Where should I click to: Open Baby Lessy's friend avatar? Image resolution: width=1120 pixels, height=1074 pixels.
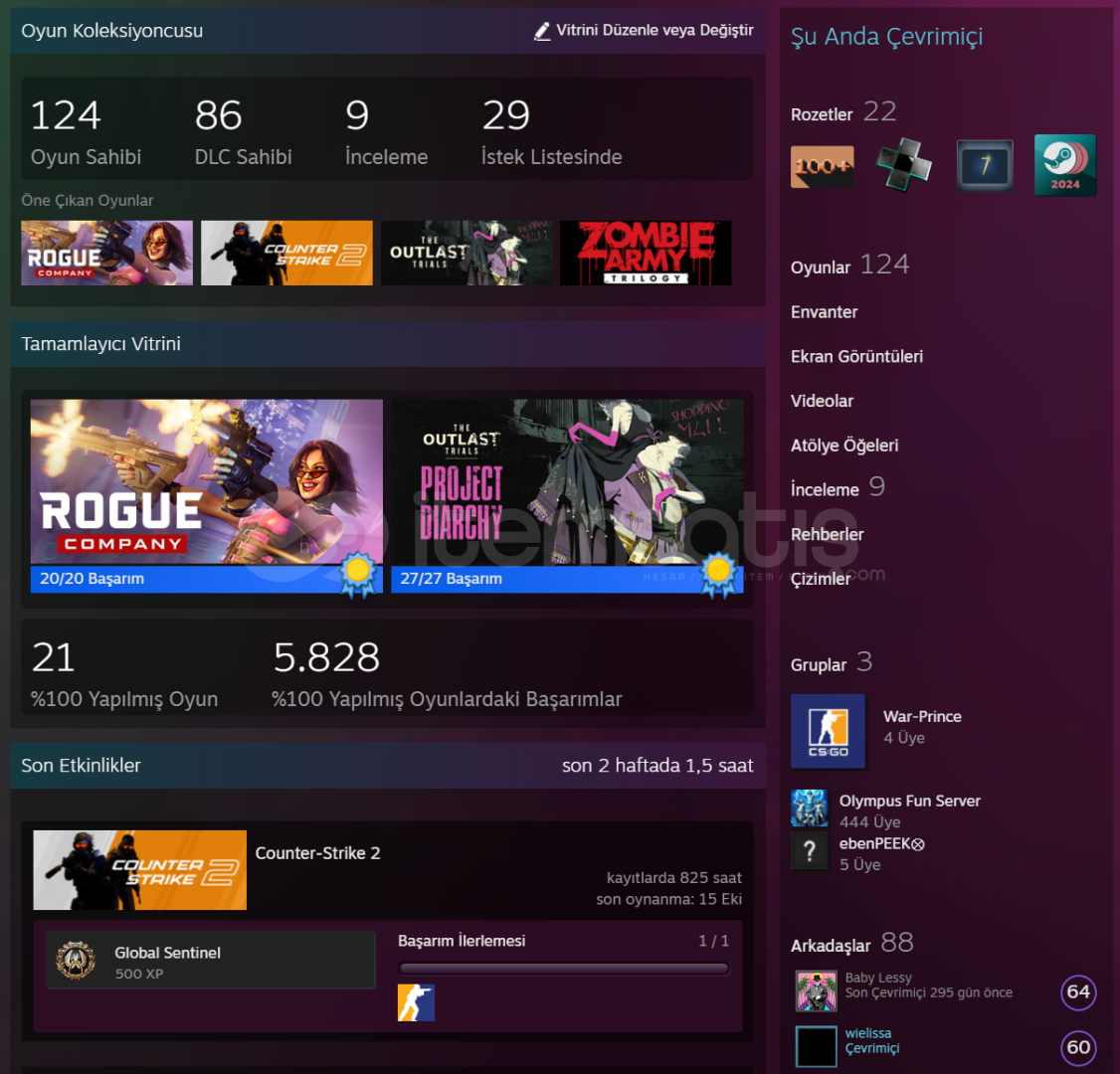(817, 991)
